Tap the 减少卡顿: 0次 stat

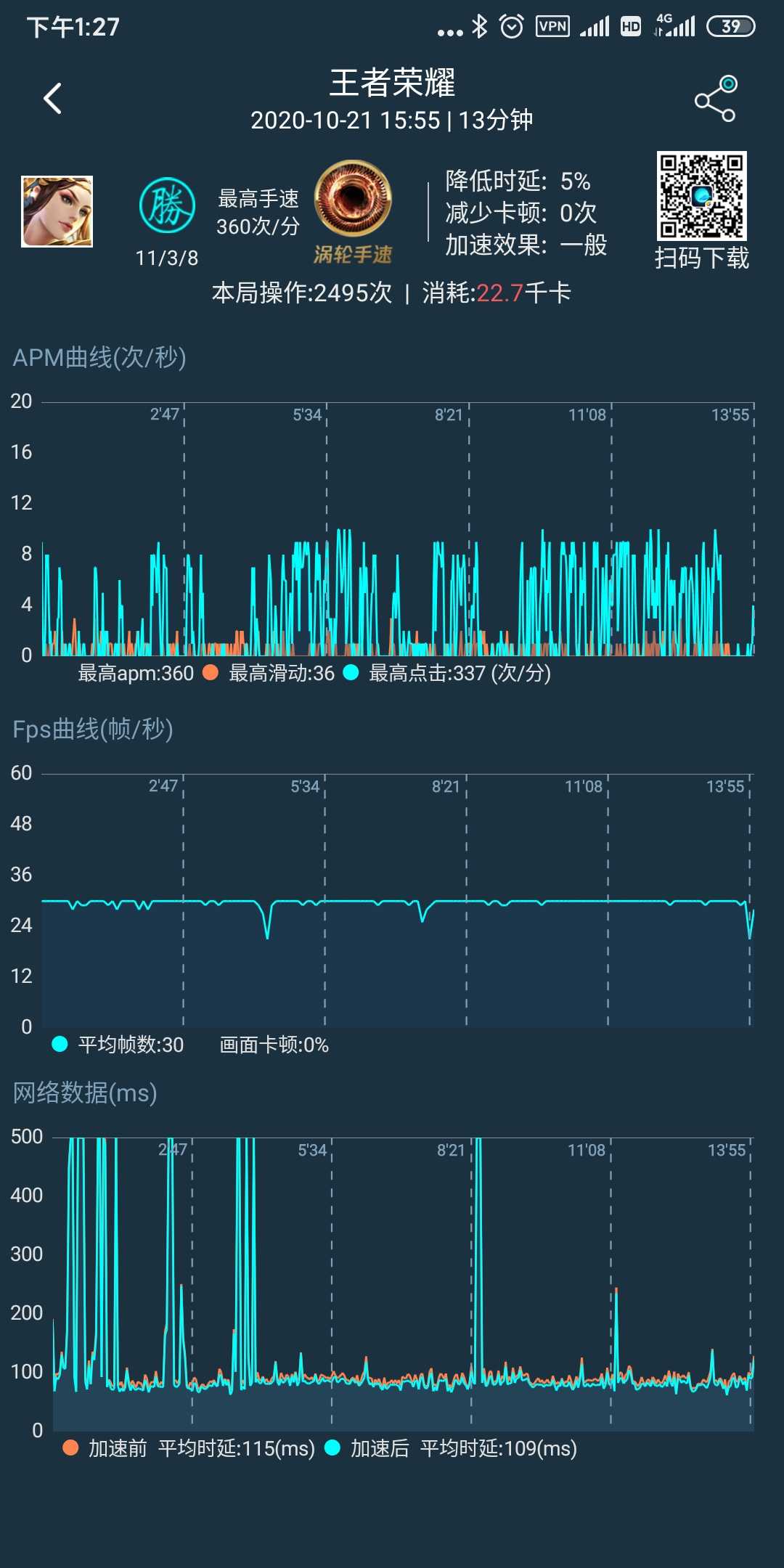point(520,213)
